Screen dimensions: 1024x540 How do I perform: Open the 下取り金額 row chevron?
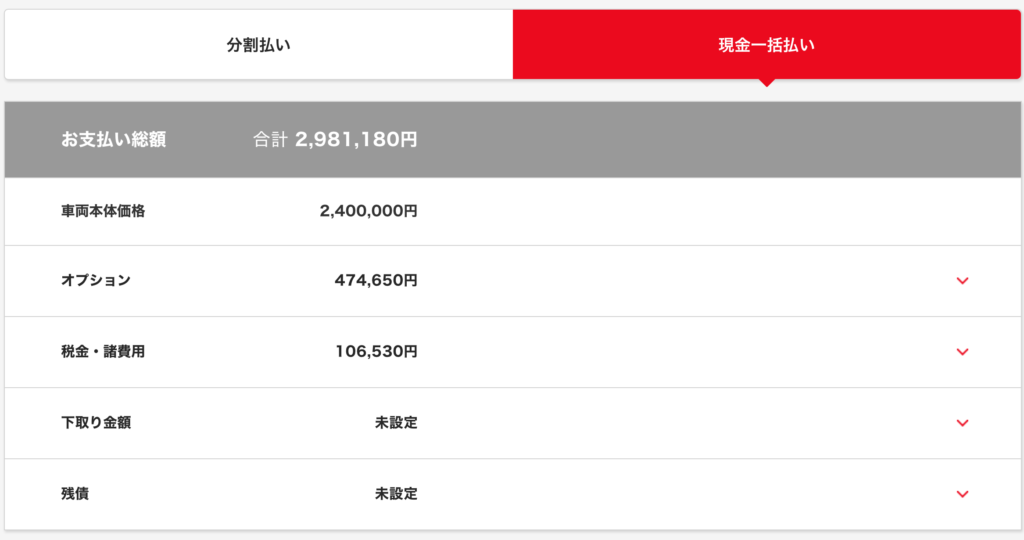click(x=962, y=423)
